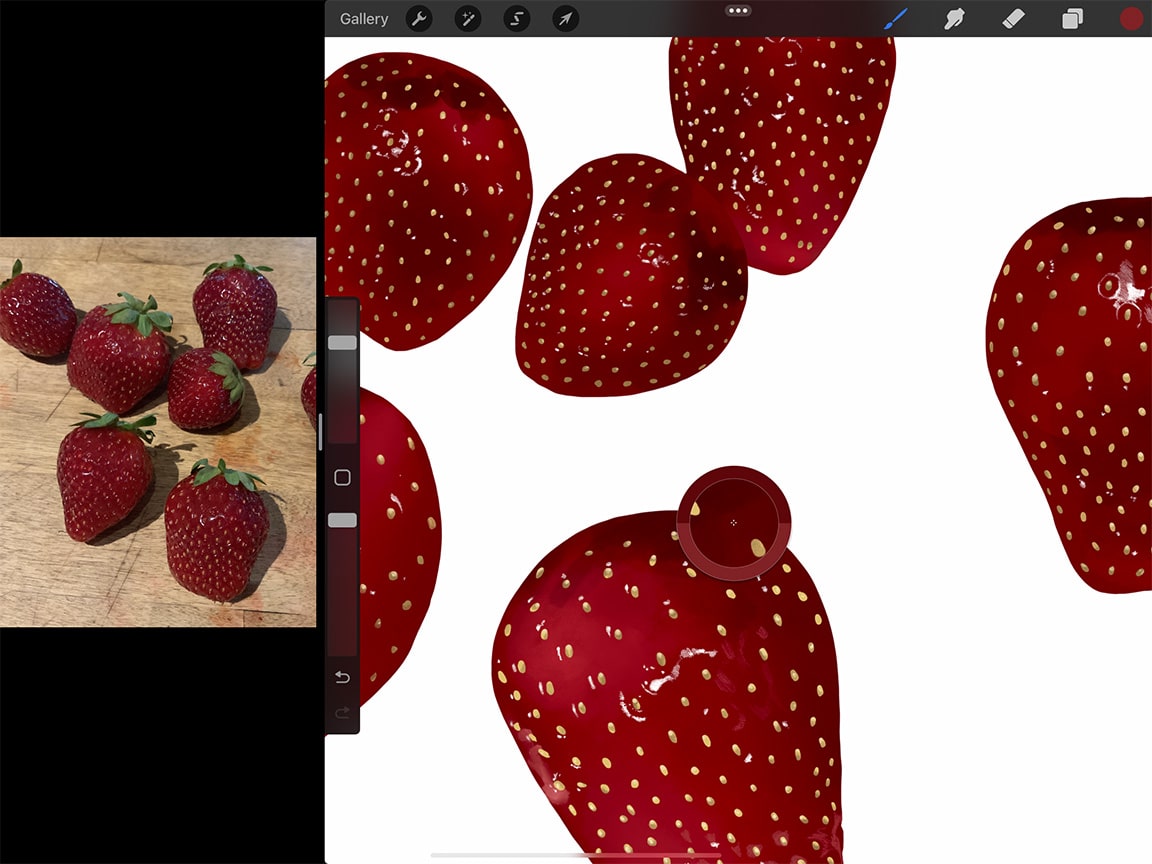
Task: Open the canvas options ellipsis menu
Action: pyautogui.click(x=738, y=10)
